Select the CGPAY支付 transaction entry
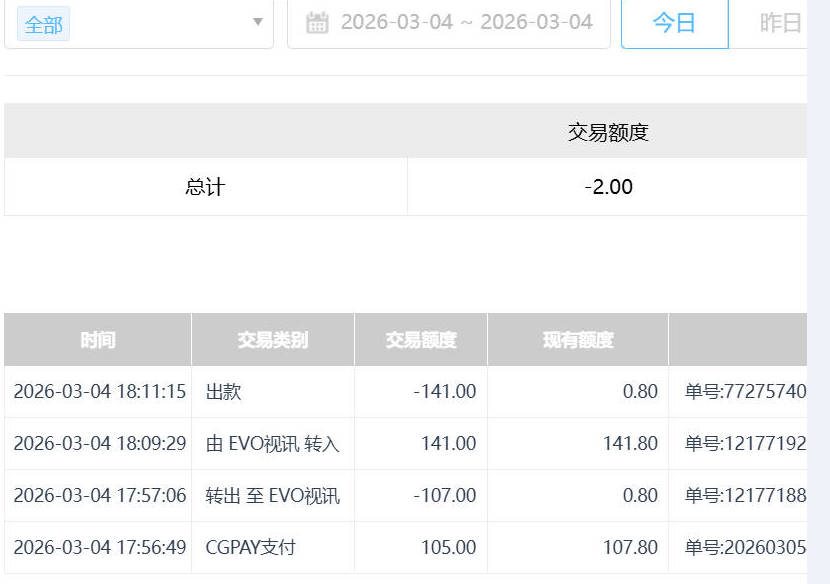 [251, 548]
